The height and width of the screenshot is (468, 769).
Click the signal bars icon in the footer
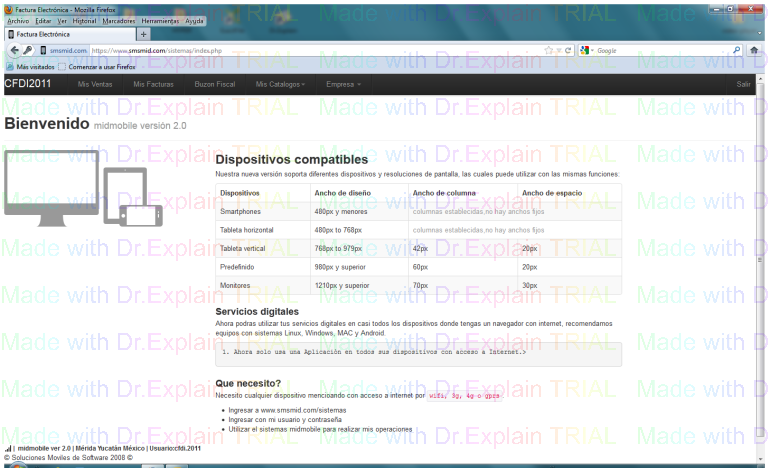coord(8,448)
